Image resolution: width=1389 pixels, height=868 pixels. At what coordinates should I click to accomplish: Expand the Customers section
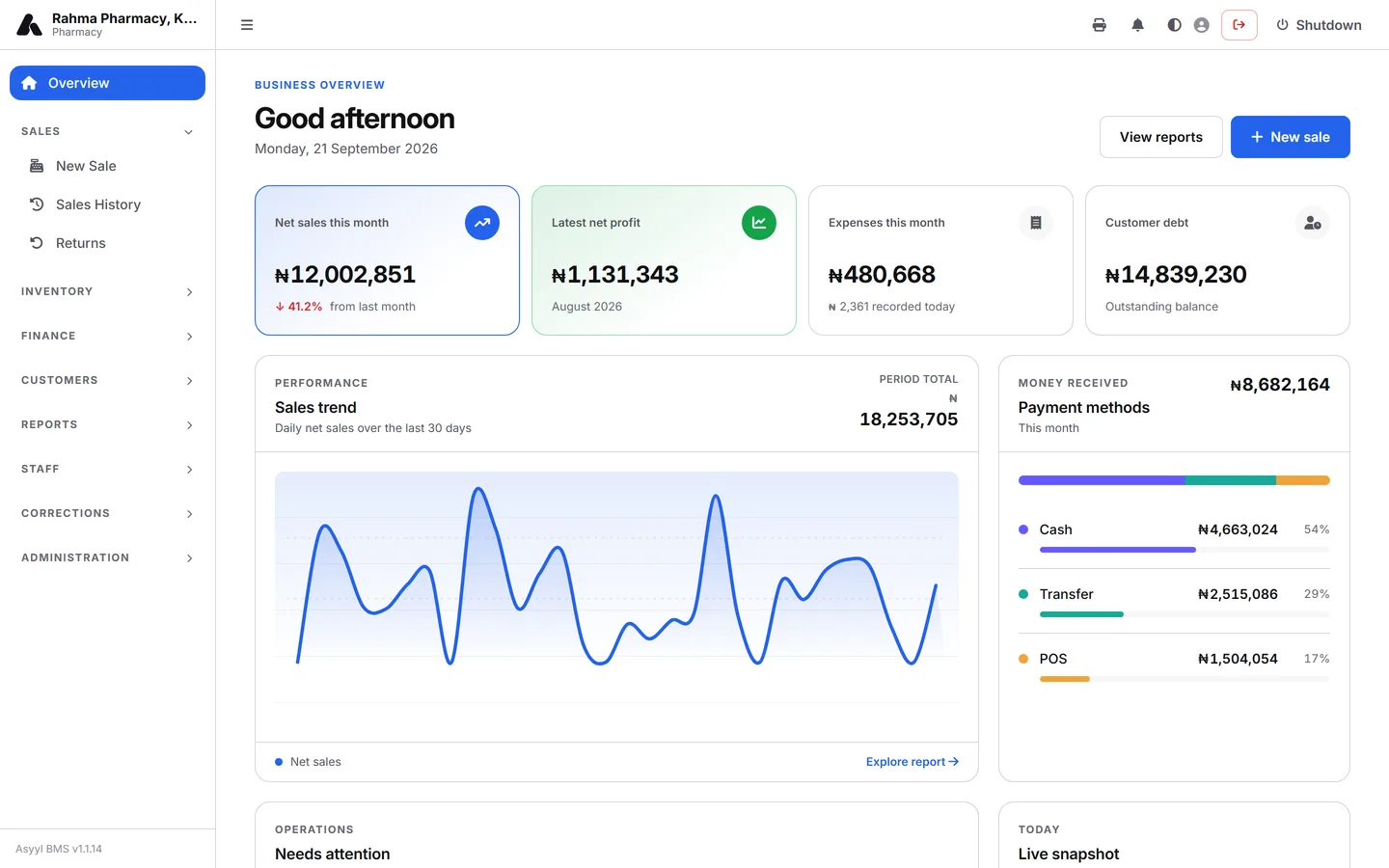[x=107, y=380]
